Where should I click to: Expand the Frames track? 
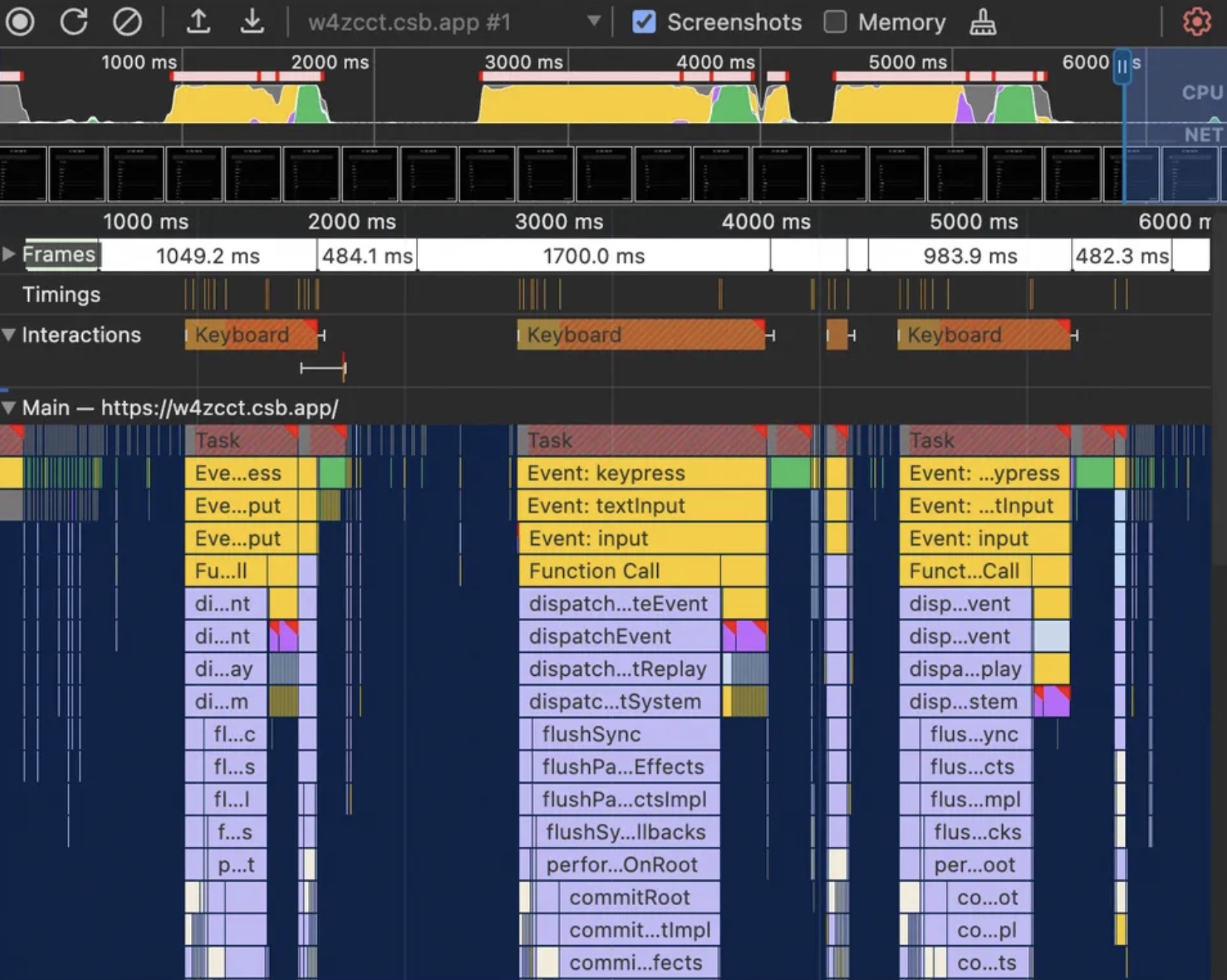[9, 255]
